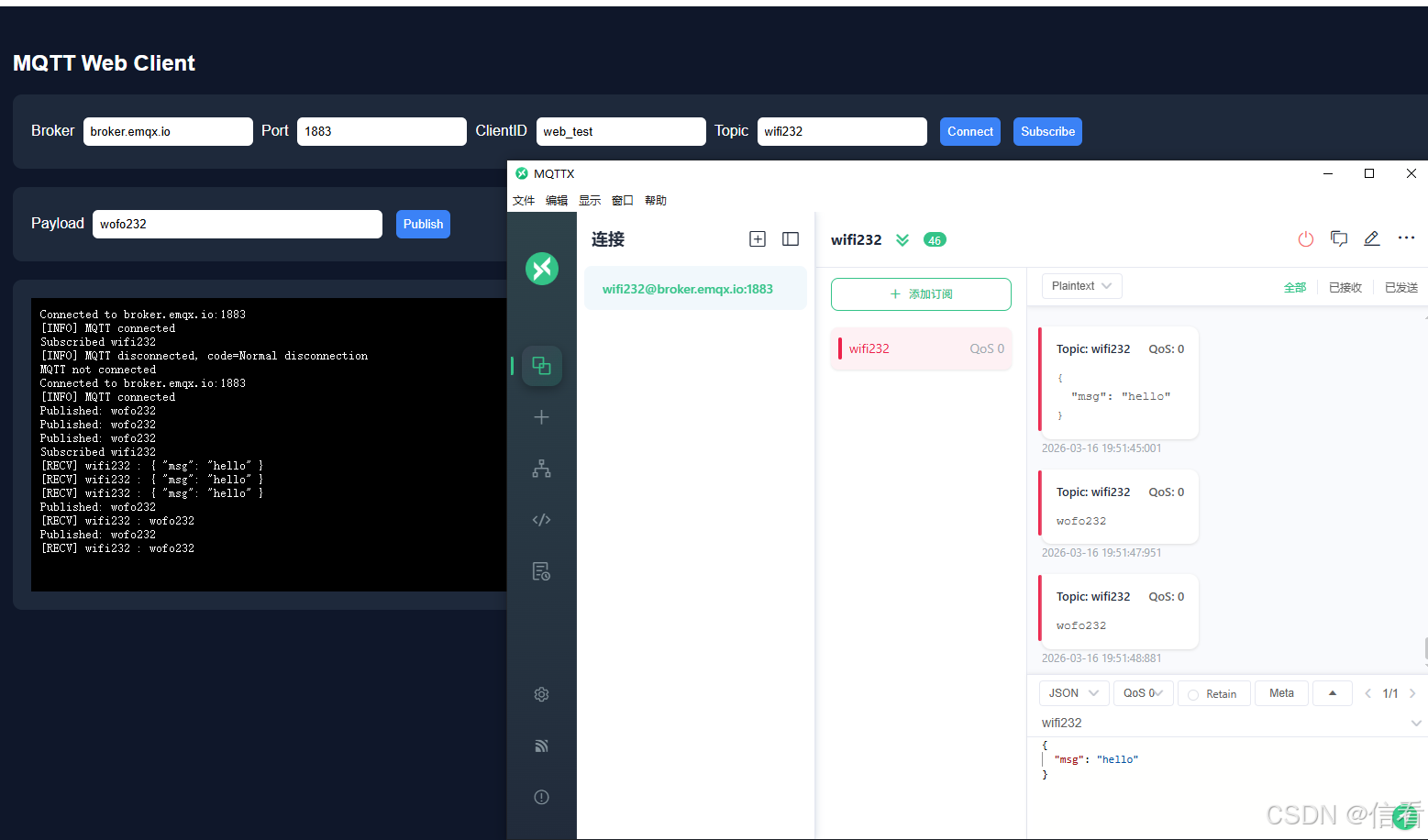The width and height of the screenshot is (1428, 840).
Task: Open the Log icon in MQTTX sidebar
Action: [542, 571]
